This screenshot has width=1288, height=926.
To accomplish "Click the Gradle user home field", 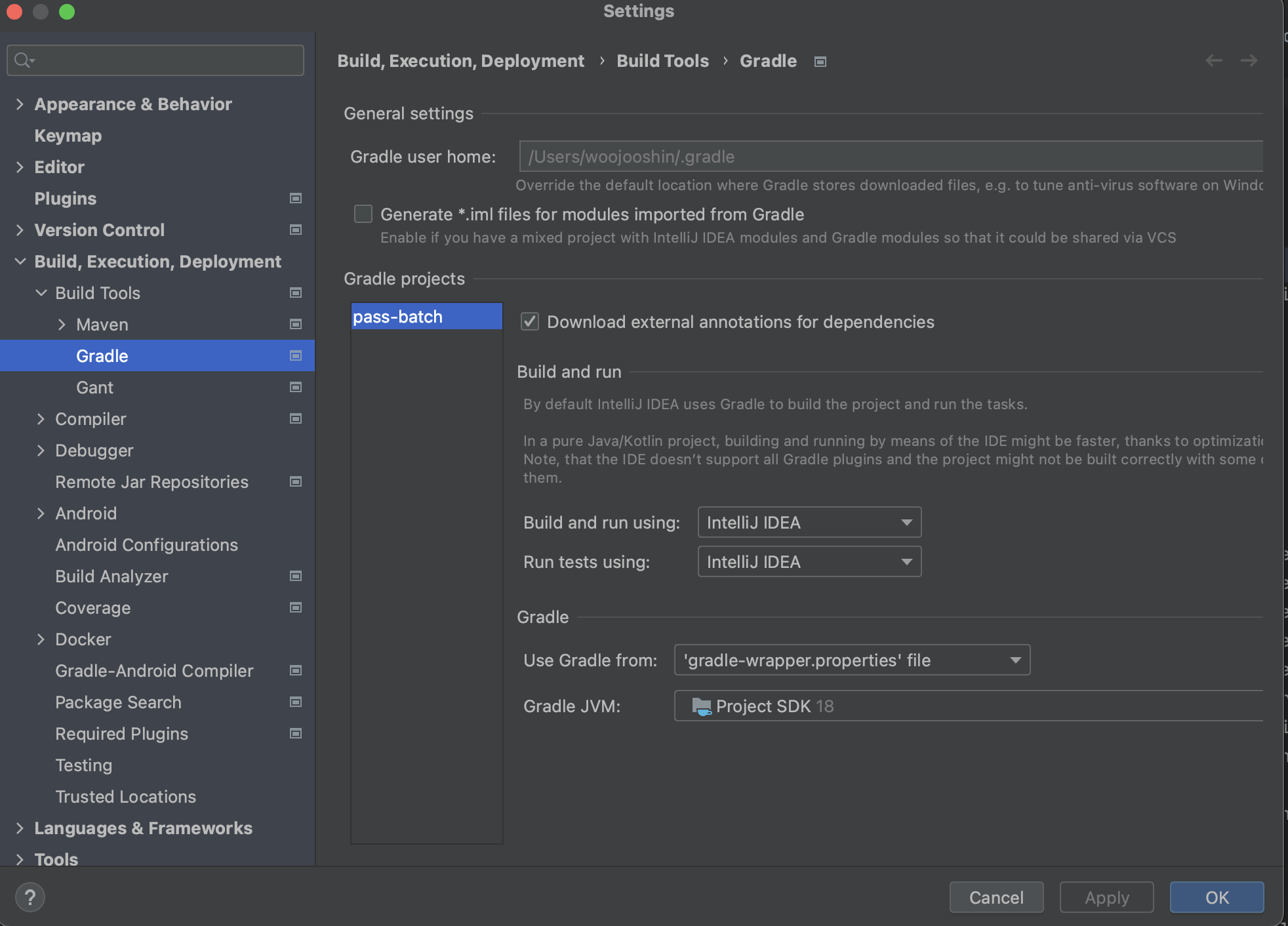I will click(891, 156).
